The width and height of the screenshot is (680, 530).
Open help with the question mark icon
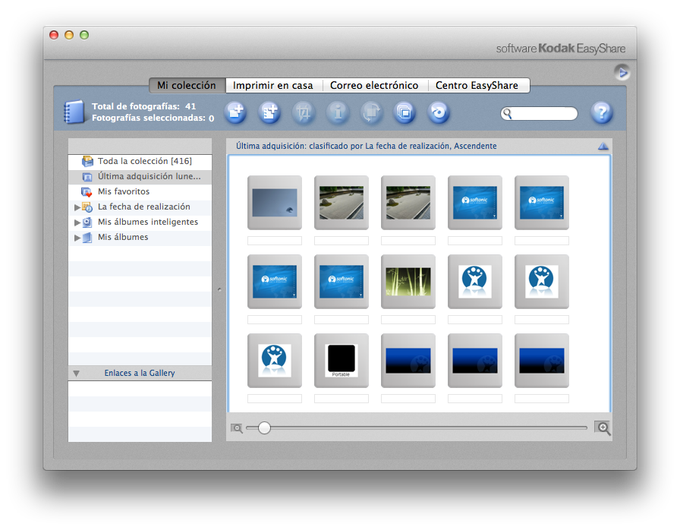tap(602, 113)
